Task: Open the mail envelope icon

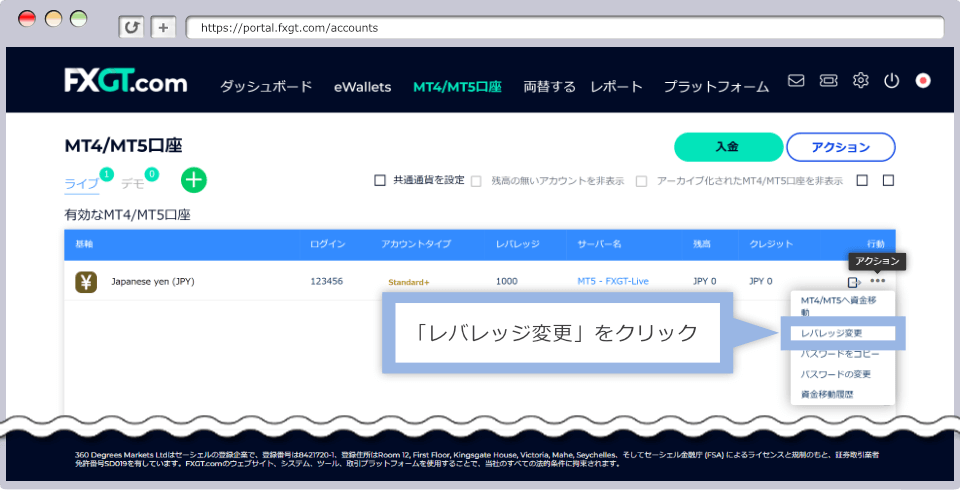Action: pyautogui.click(x=796, y=80)
